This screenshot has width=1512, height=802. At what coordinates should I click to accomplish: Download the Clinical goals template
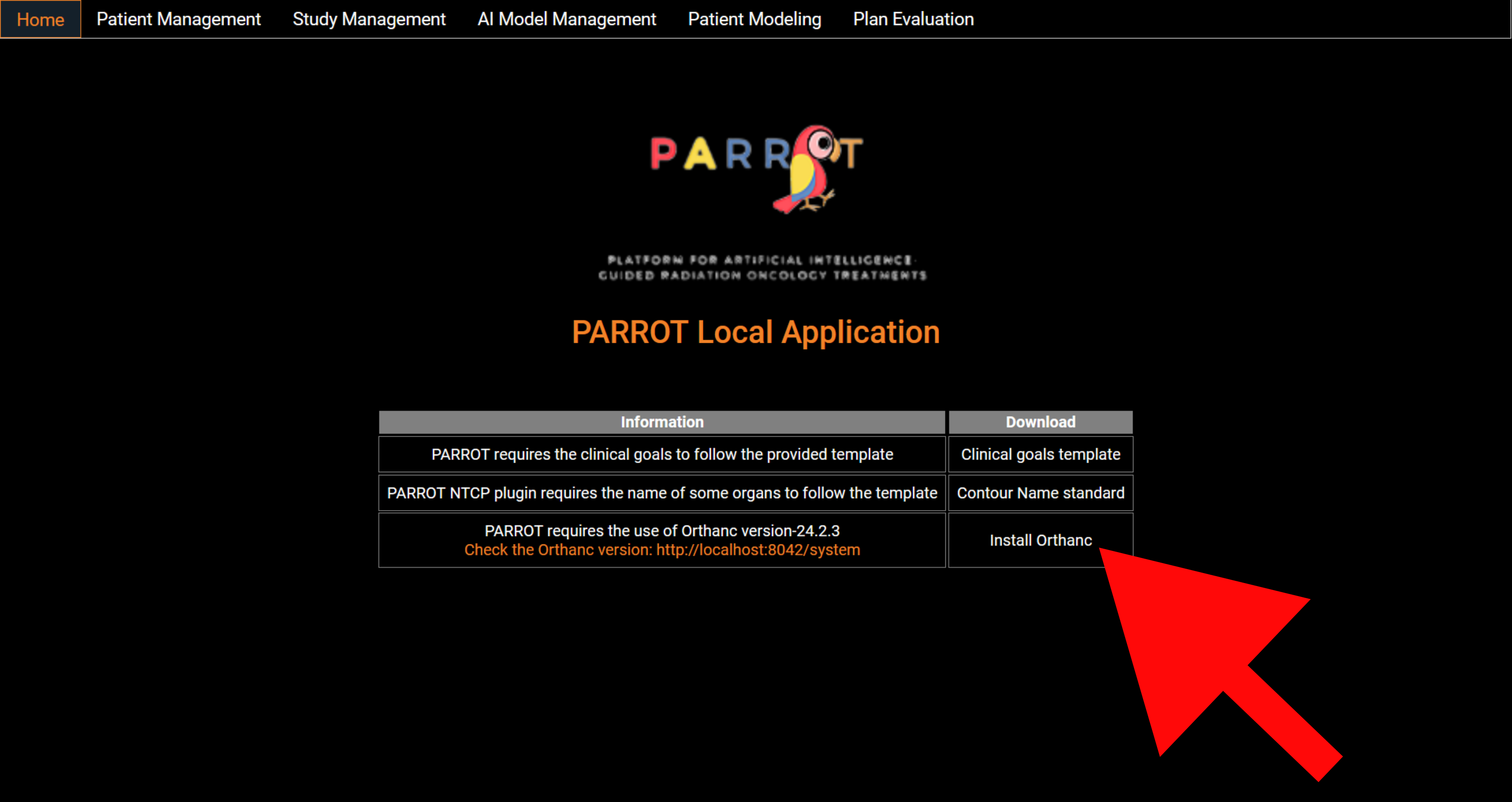tap(1041, 454)
